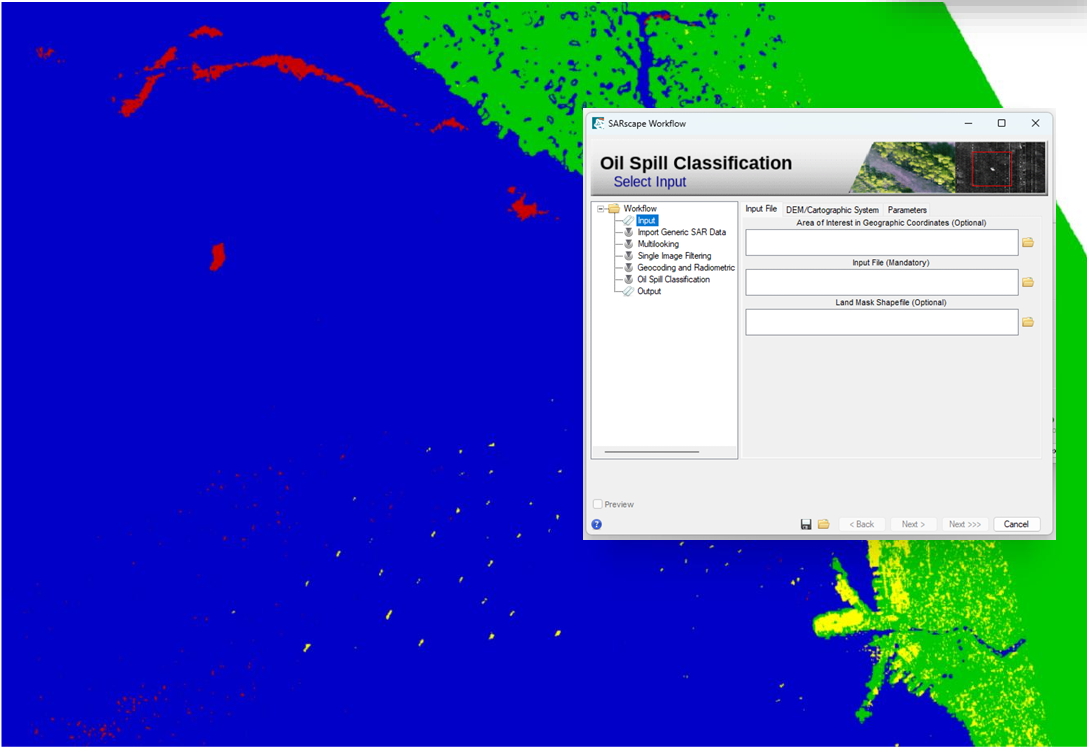Select Import Generic SAR Data step

click(681, 232)
